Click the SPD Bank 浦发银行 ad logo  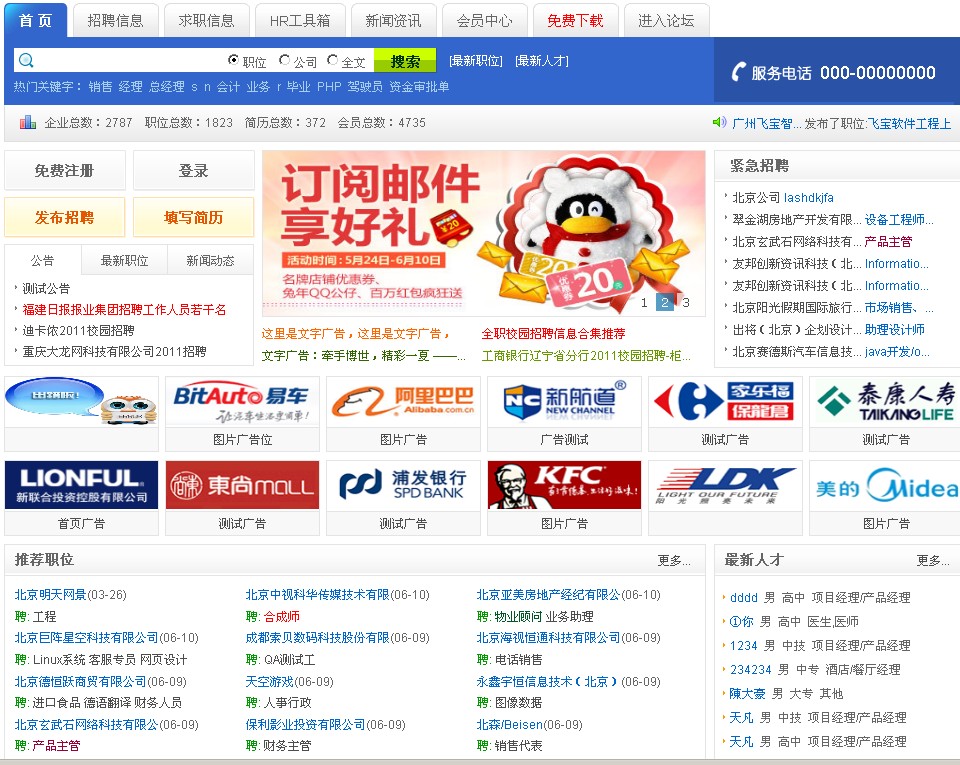click(x=402, y=485)
